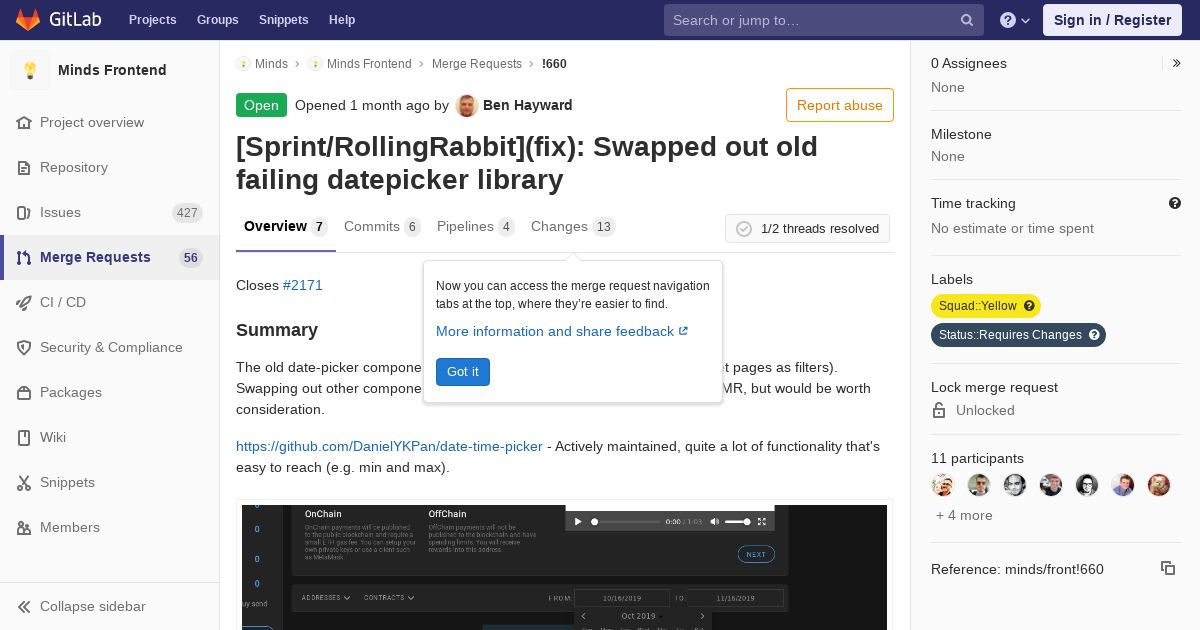
Task: Click the video volume slider
Action: pyautogui.click(x=737, y=521)
